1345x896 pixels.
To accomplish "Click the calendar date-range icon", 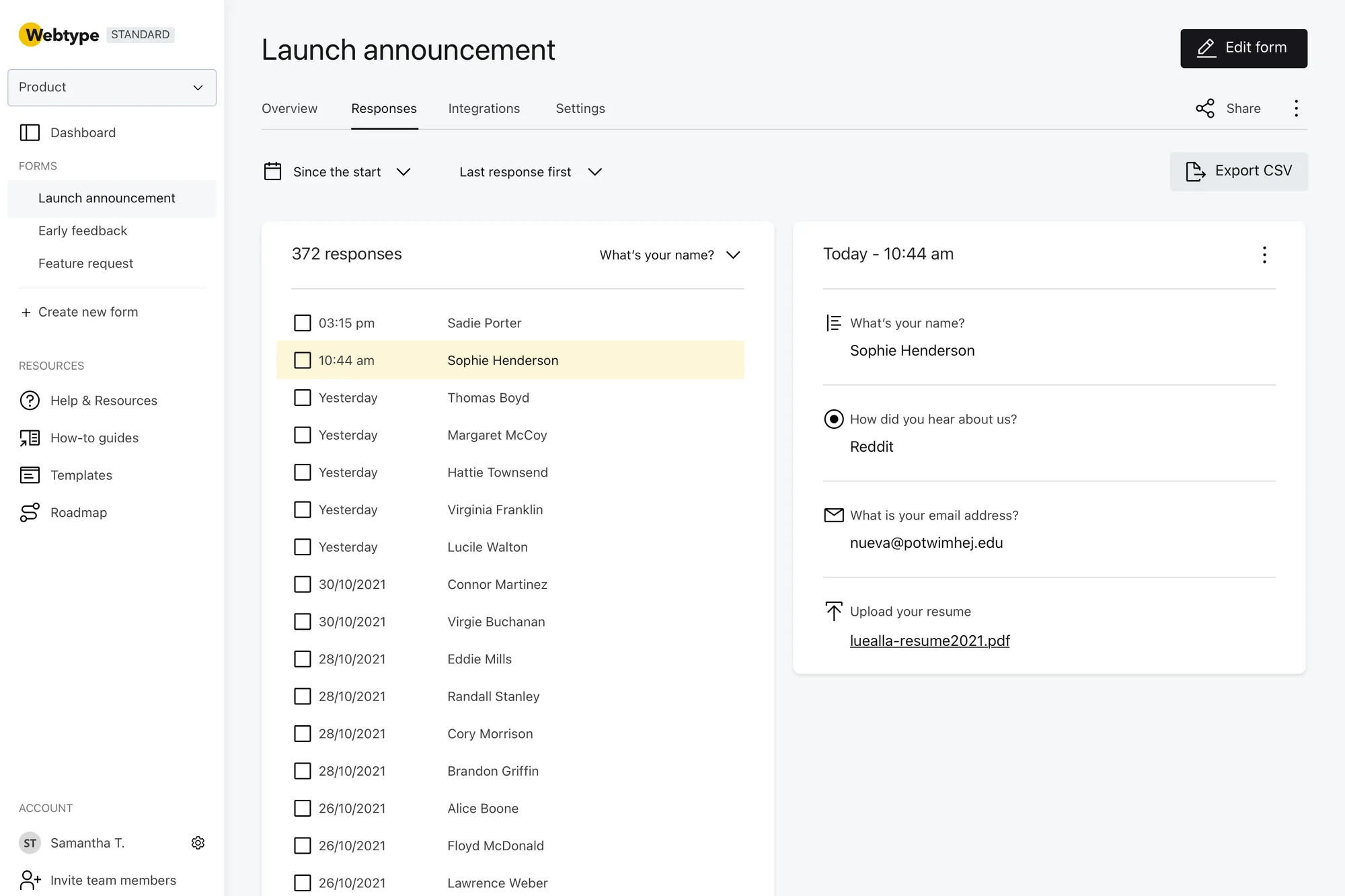I will pyautogui.click(x=272, y=171).
